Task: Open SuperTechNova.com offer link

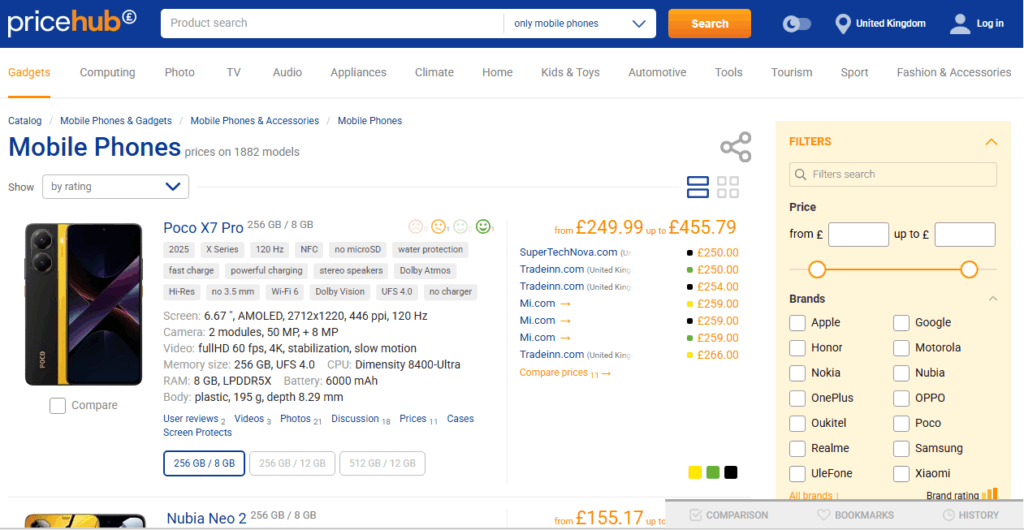Action: [x=568, y=252]
